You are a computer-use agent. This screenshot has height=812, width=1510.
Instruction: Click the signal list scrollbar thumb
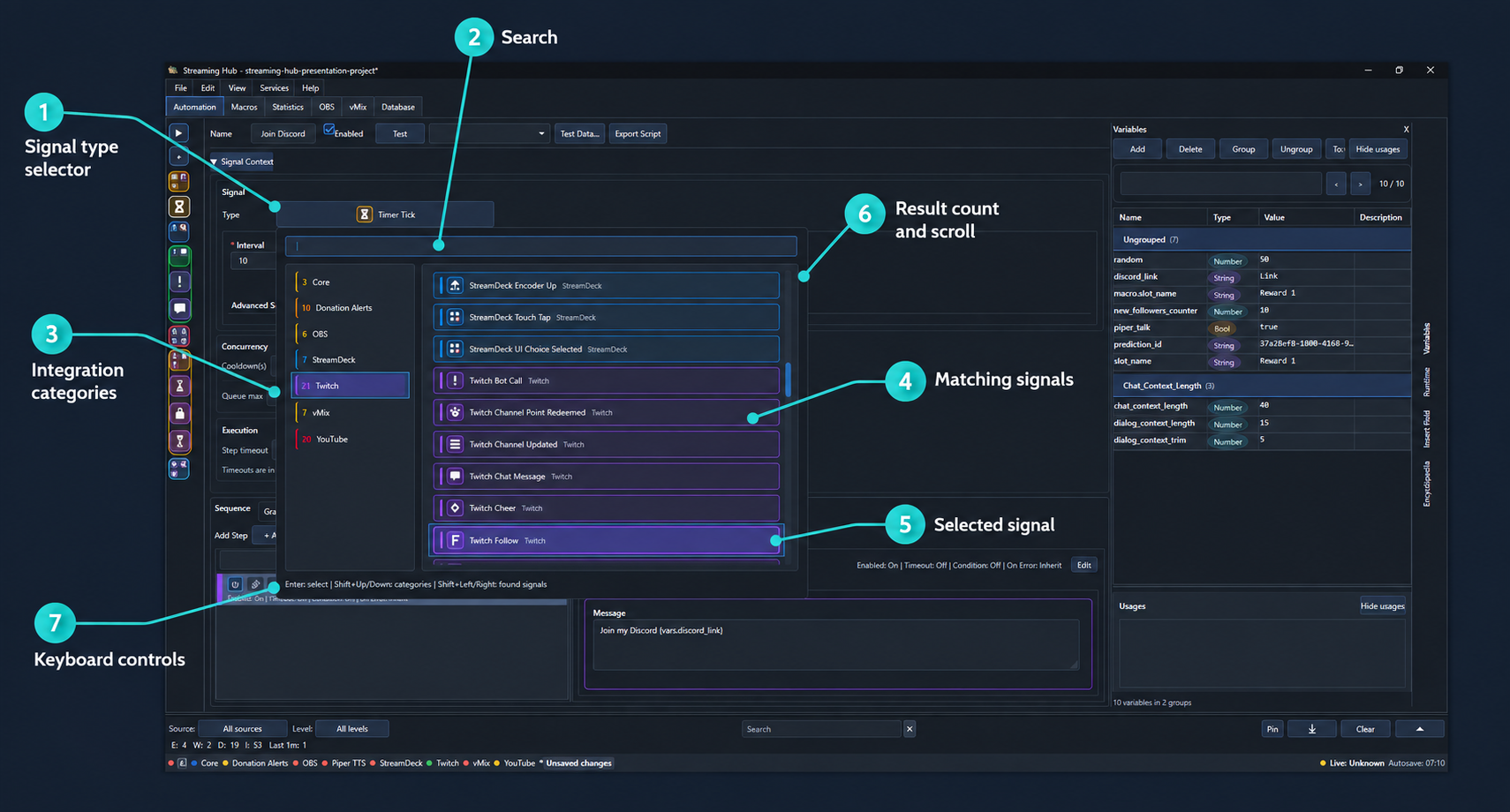[788, 380]
